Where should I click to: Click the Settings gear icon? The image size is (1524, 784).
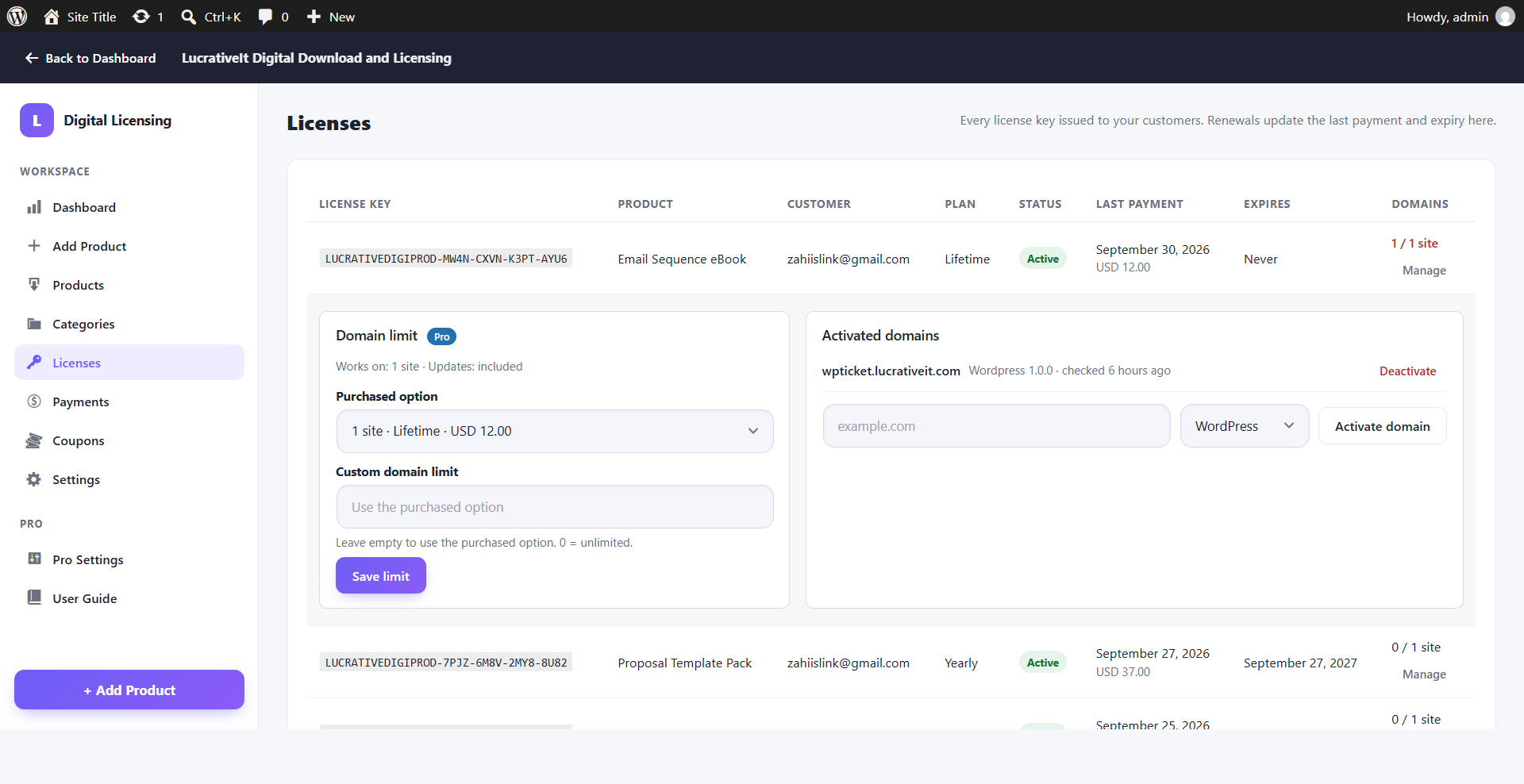click(34, 479)
